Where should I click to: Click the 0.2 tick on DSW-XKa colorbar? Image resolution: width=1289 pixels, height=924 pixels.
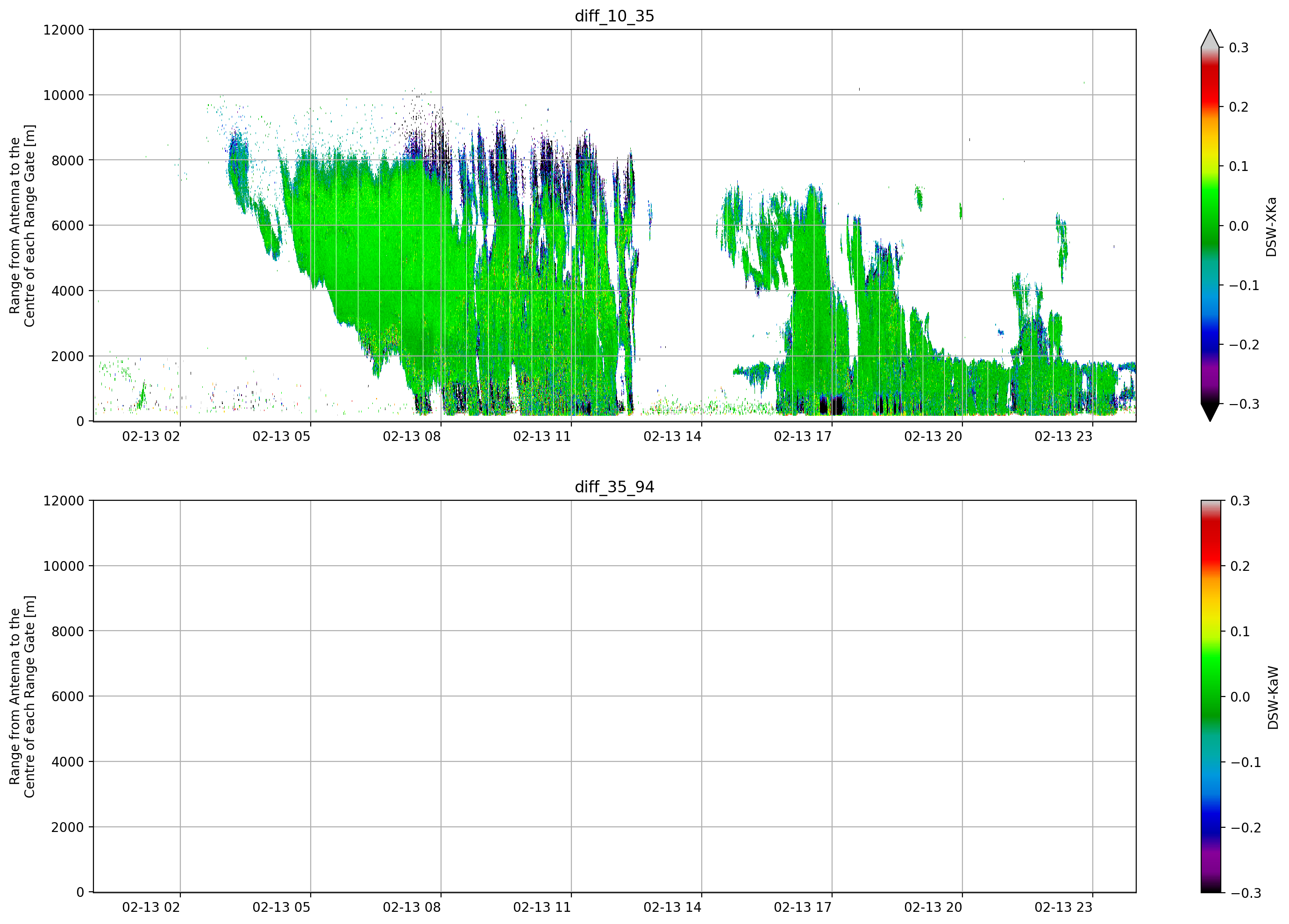pos(1239,107)
